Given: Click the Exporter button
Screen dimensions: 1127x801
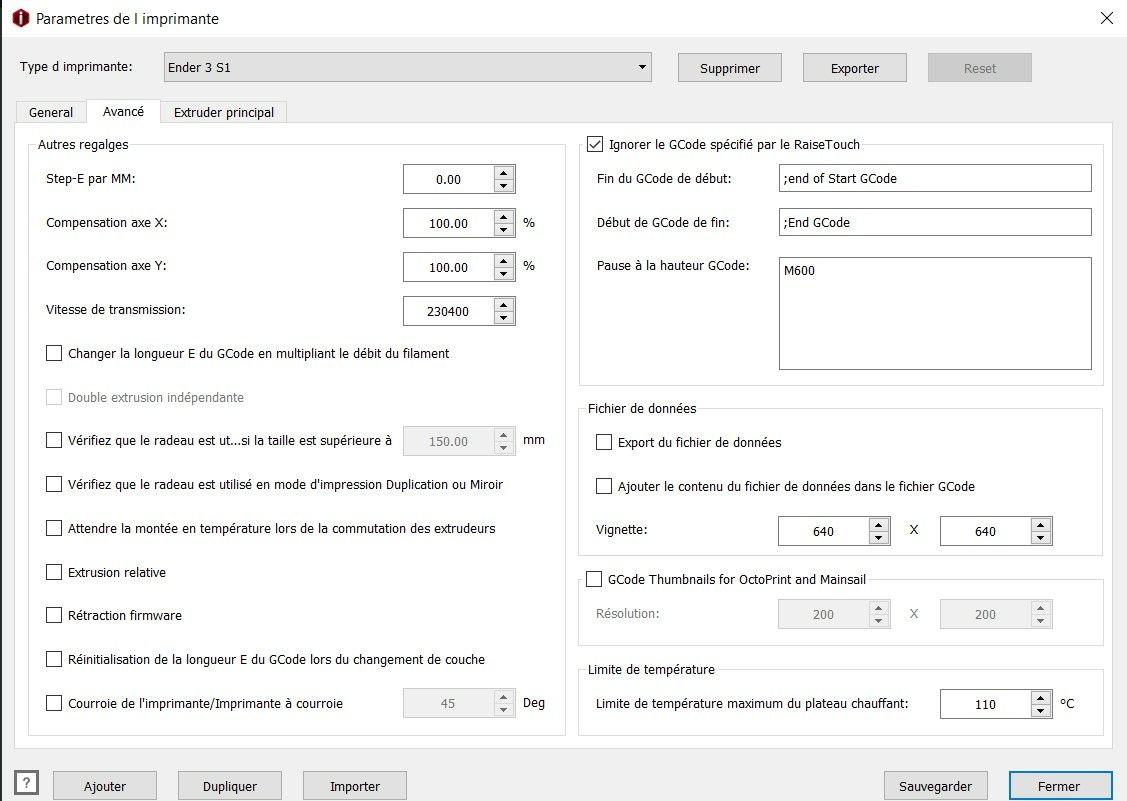Looking at the screenshot, I should coord(855,68).
